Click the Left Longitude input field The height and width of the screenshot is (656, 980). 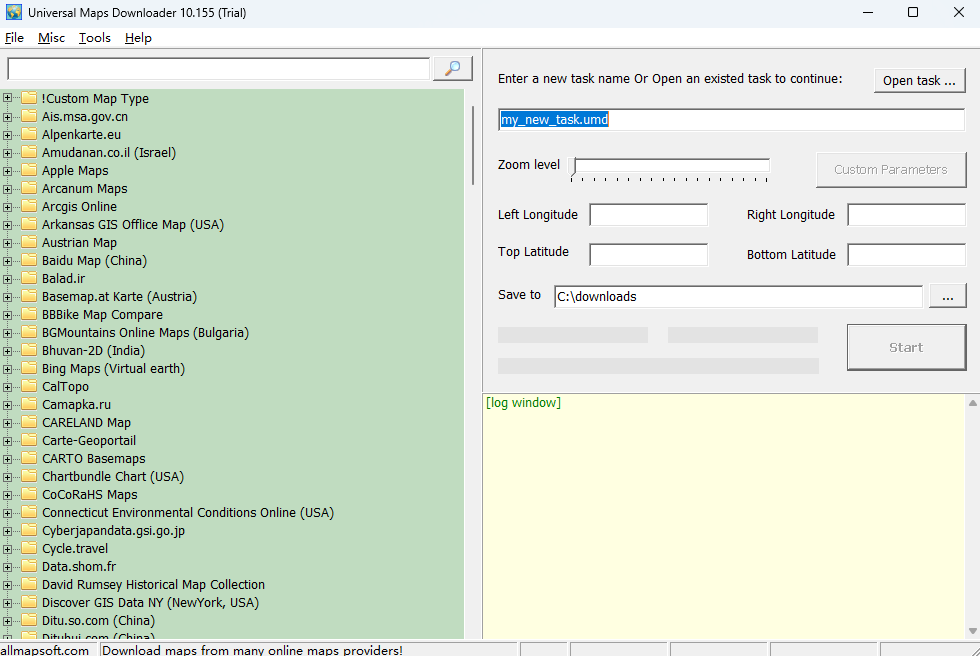coord(648,214)
